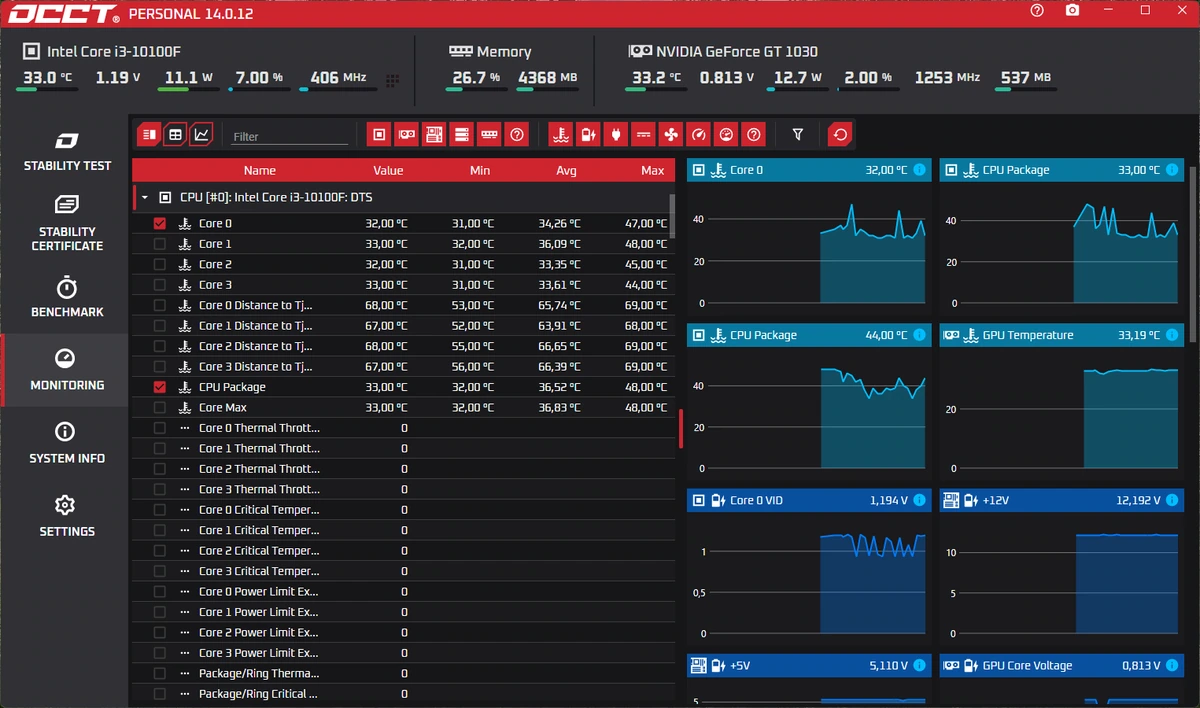
Task: Uncheck the CPU Package checkbox
Action: (160, 387)
